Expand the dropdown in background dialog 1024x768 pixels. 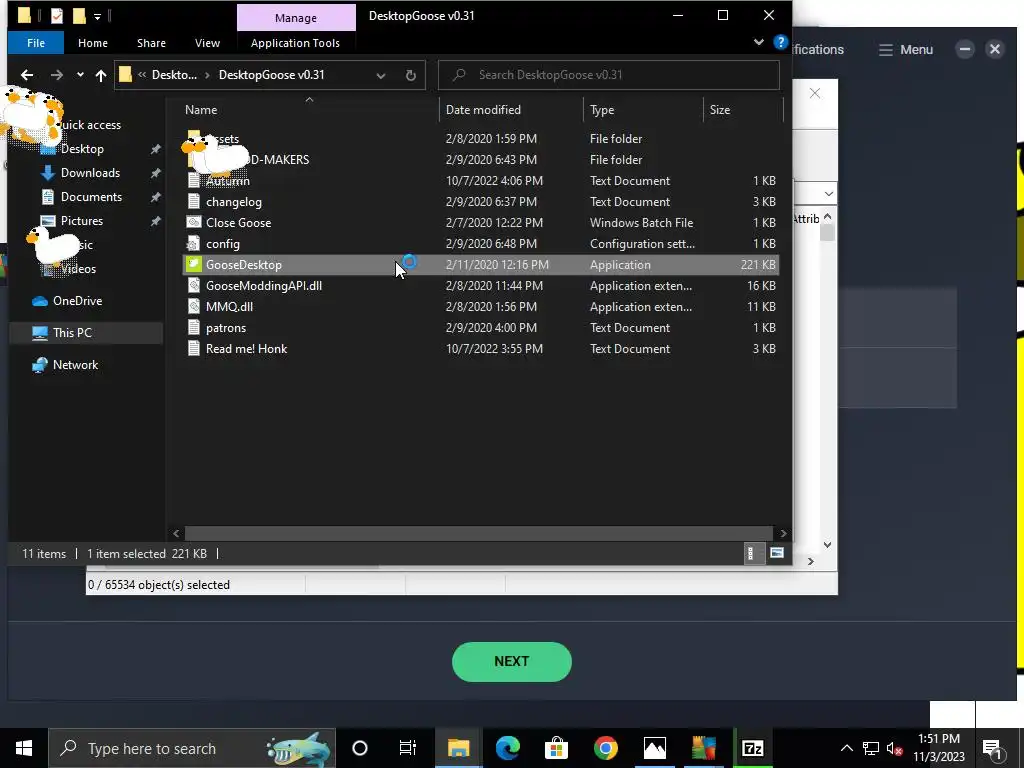pos(828,194)
